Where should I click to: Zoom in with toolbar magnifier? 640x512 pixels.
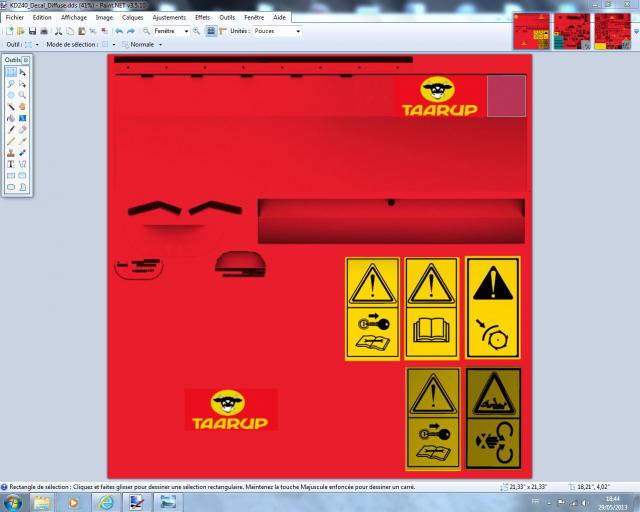pos(196,31)
